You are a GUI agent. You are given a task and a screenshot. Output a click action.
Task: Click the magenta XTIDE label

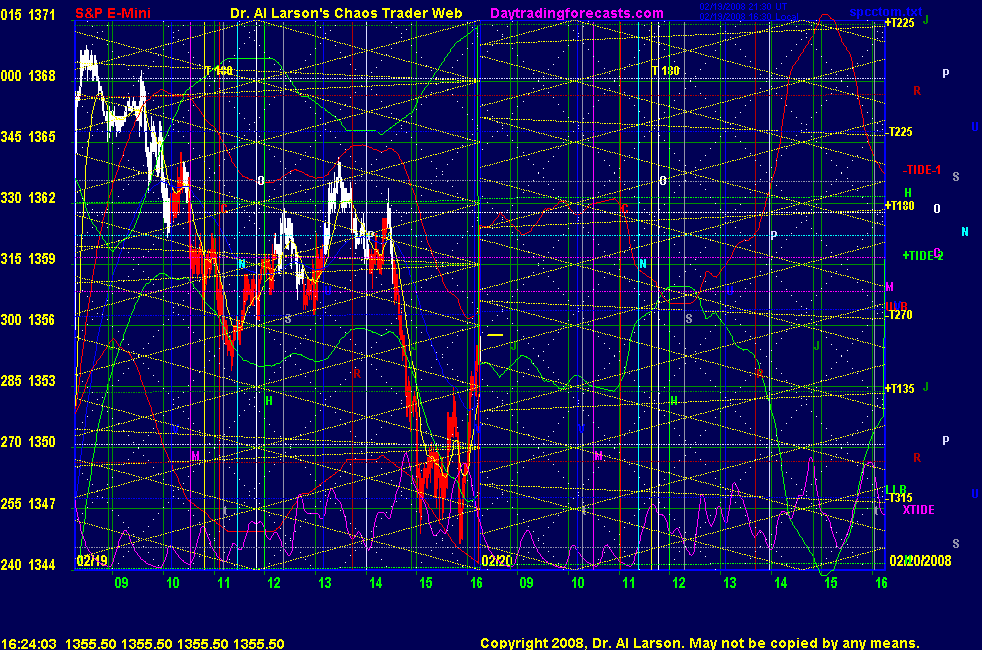918,510
